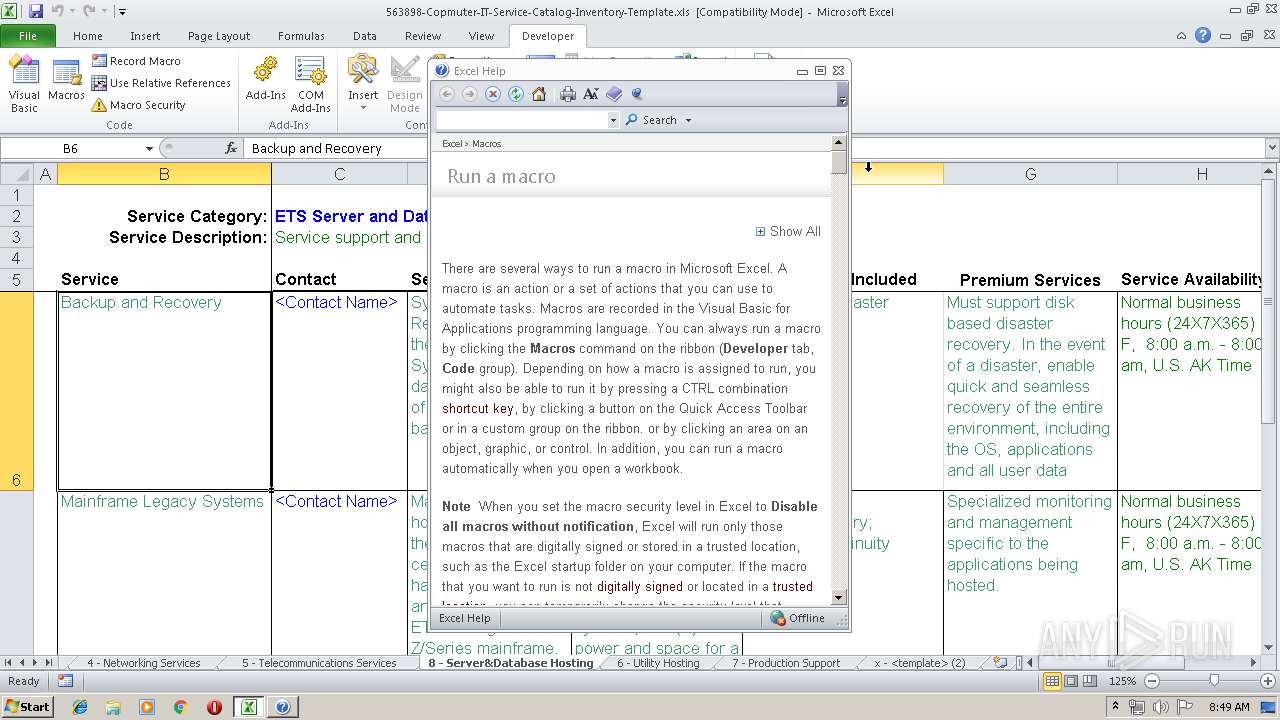Stop loading in Excel Help
The image size is (1280, 720).
click(x=492, y=94)
